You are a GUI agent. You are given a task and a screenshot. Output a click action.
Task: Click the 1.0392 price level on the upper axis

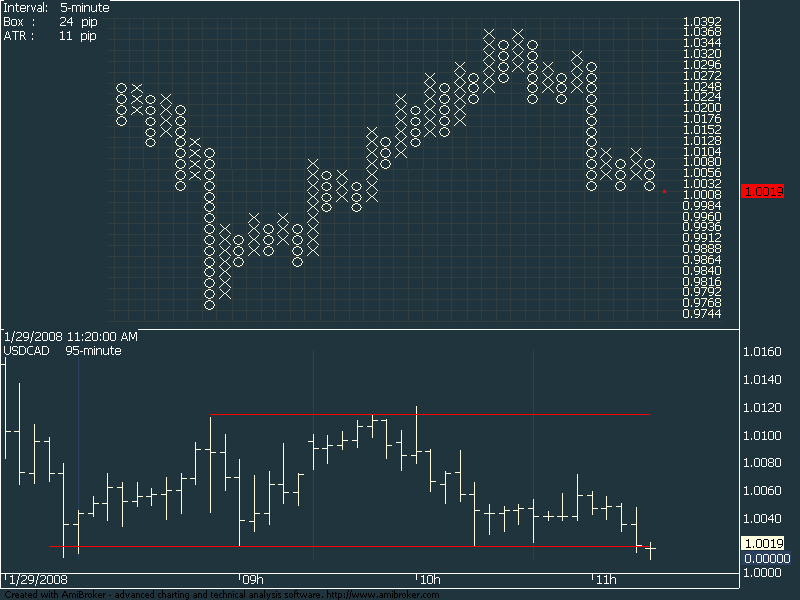click(x=702, y=21)
